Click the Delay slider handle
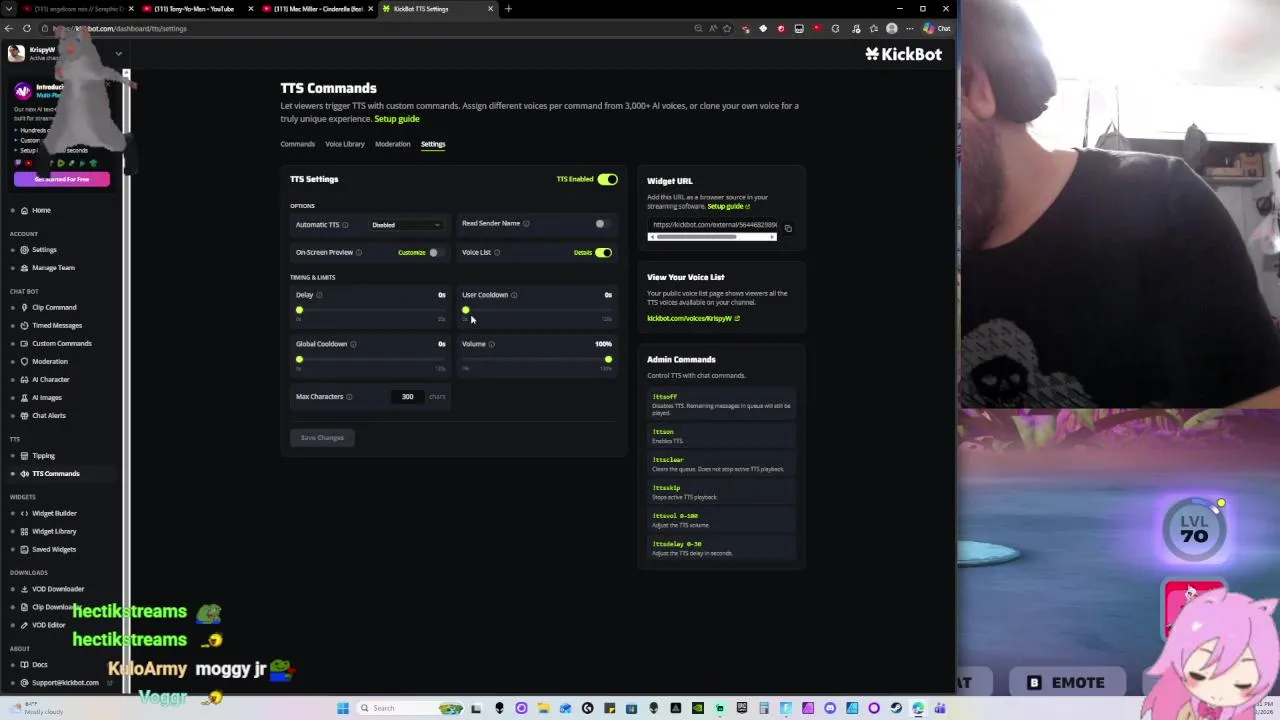This screenshot has height=720, width=1280. [x=299, y=310]
